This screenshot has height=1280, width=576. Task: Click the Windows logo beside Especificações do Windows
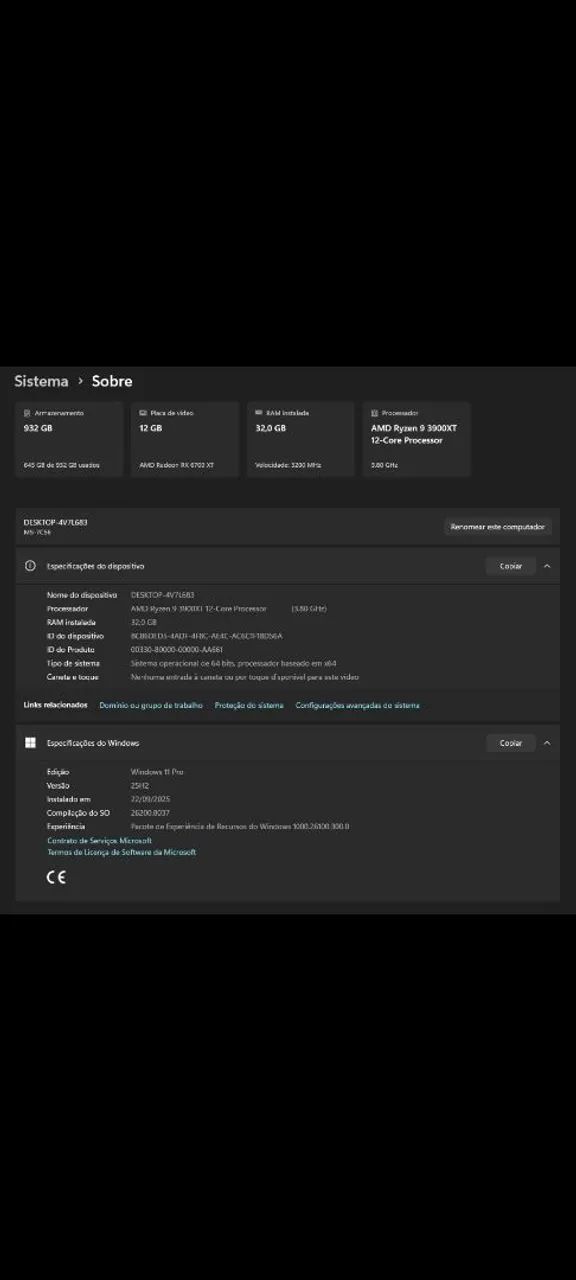30,743
